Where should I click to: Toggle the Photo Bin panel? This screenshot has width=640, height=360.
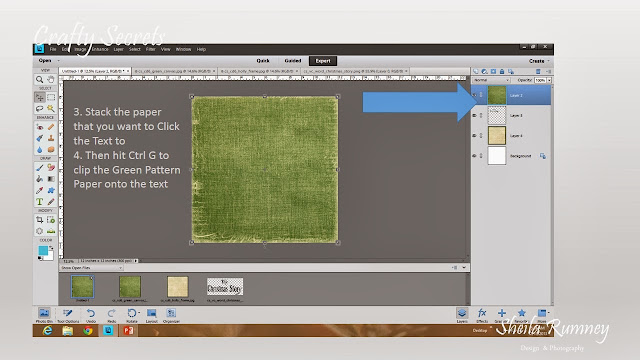click(x=44, y=315)
